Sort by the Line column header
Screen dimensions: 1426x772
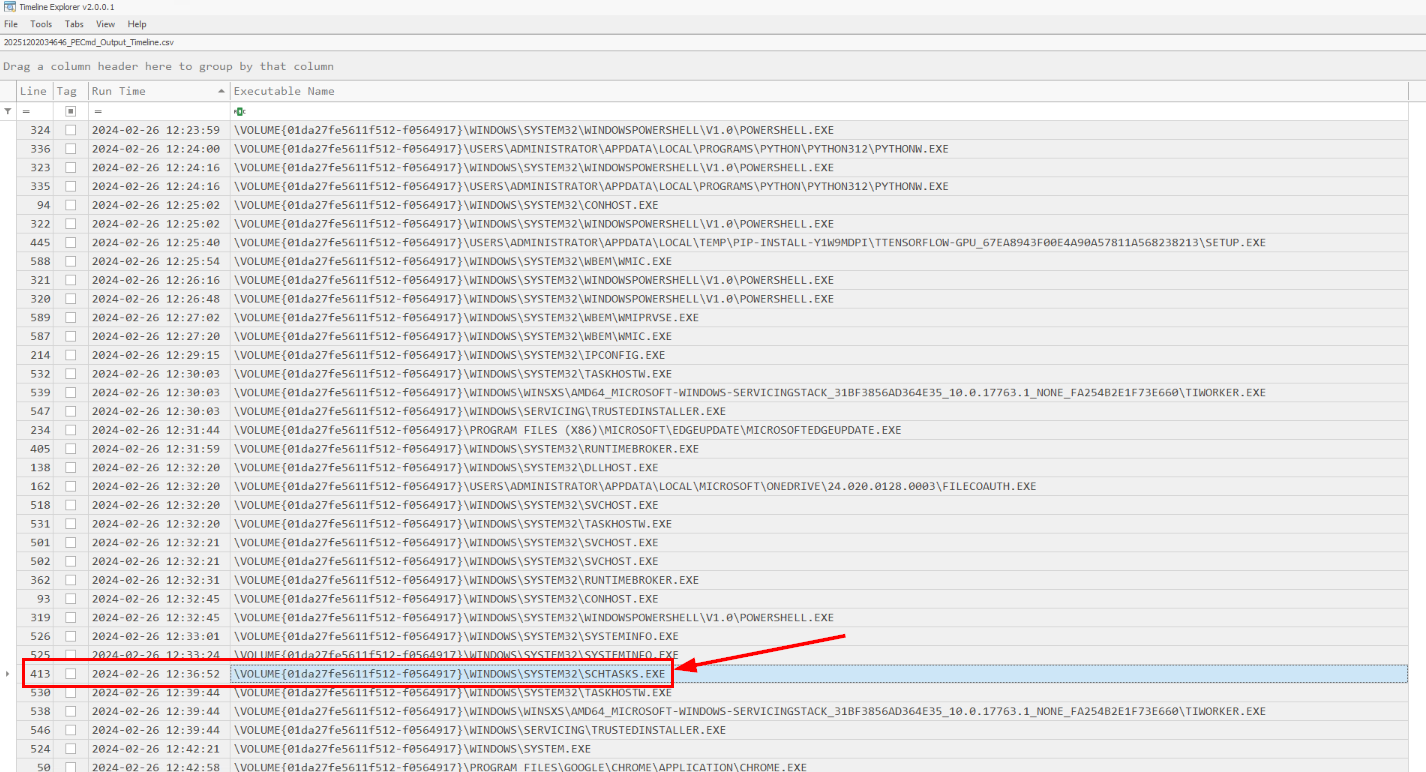click(33, 91)
